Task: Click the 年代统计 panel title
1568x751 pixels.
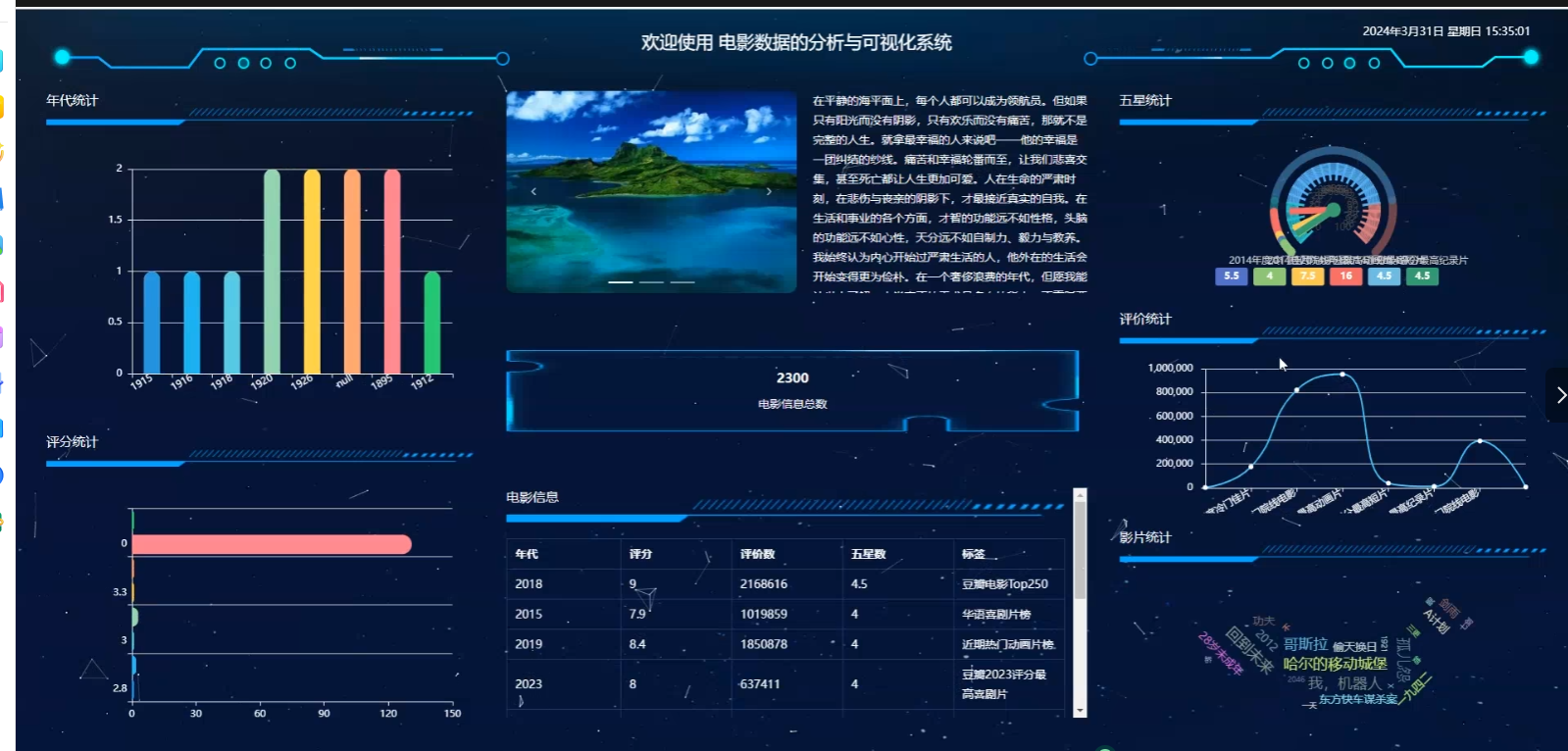Action: [x=72, y=100]
